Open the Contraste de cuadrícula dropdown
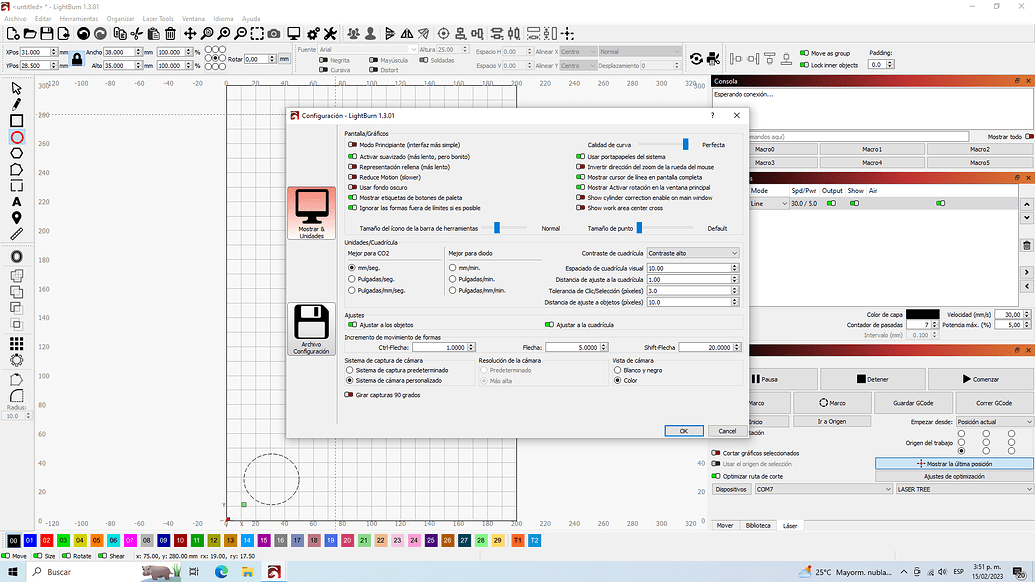The image size is (1035, 582). (x=692, y=253)
